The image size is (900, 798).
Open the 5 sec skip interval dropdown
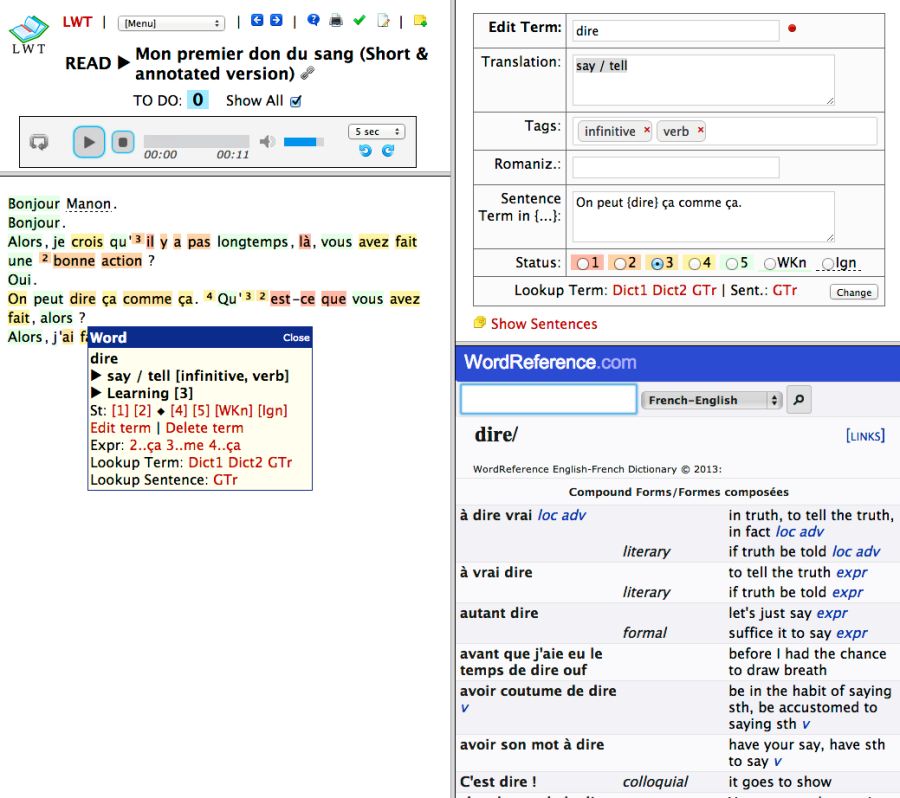(376, 132)
